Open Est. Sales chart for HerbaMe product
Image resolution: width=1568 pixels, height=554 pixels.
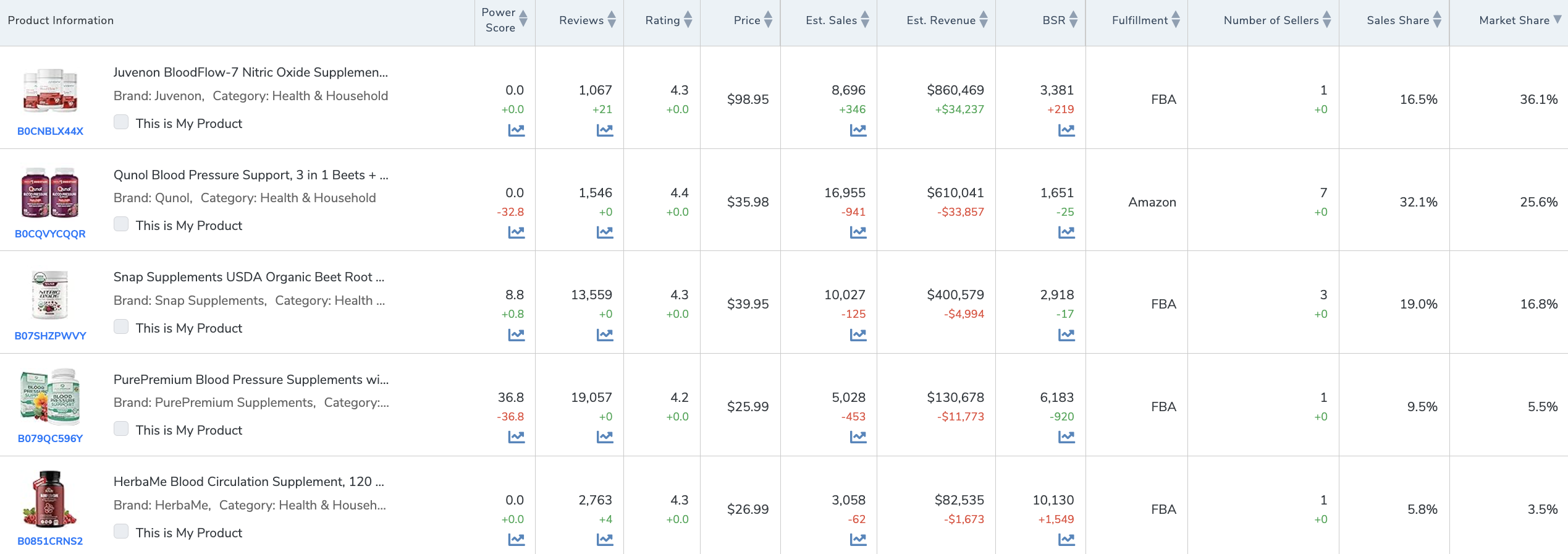(x=858, y=540)
